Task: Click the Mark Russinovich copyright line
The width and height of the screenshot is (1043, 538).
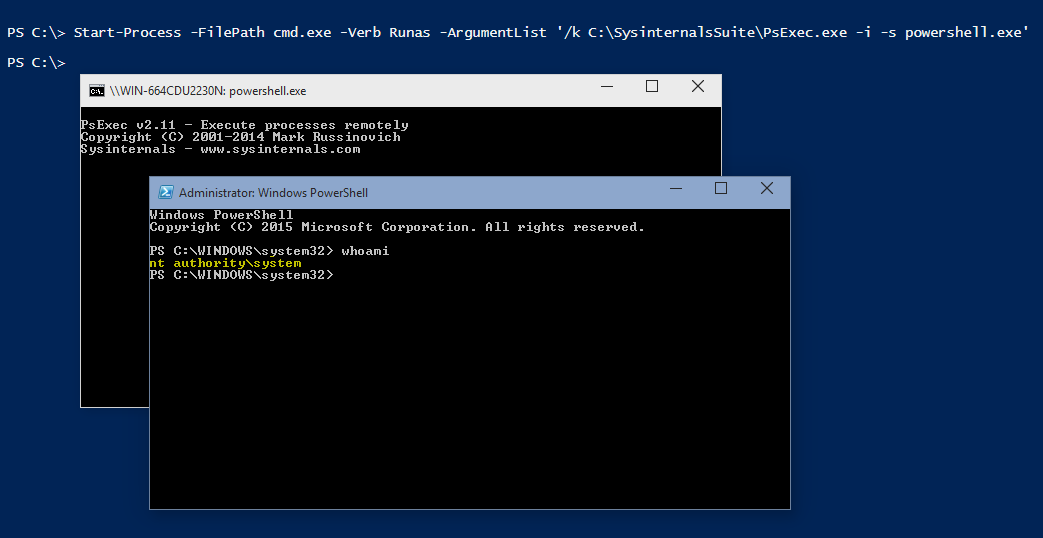Action: point(240,137)
